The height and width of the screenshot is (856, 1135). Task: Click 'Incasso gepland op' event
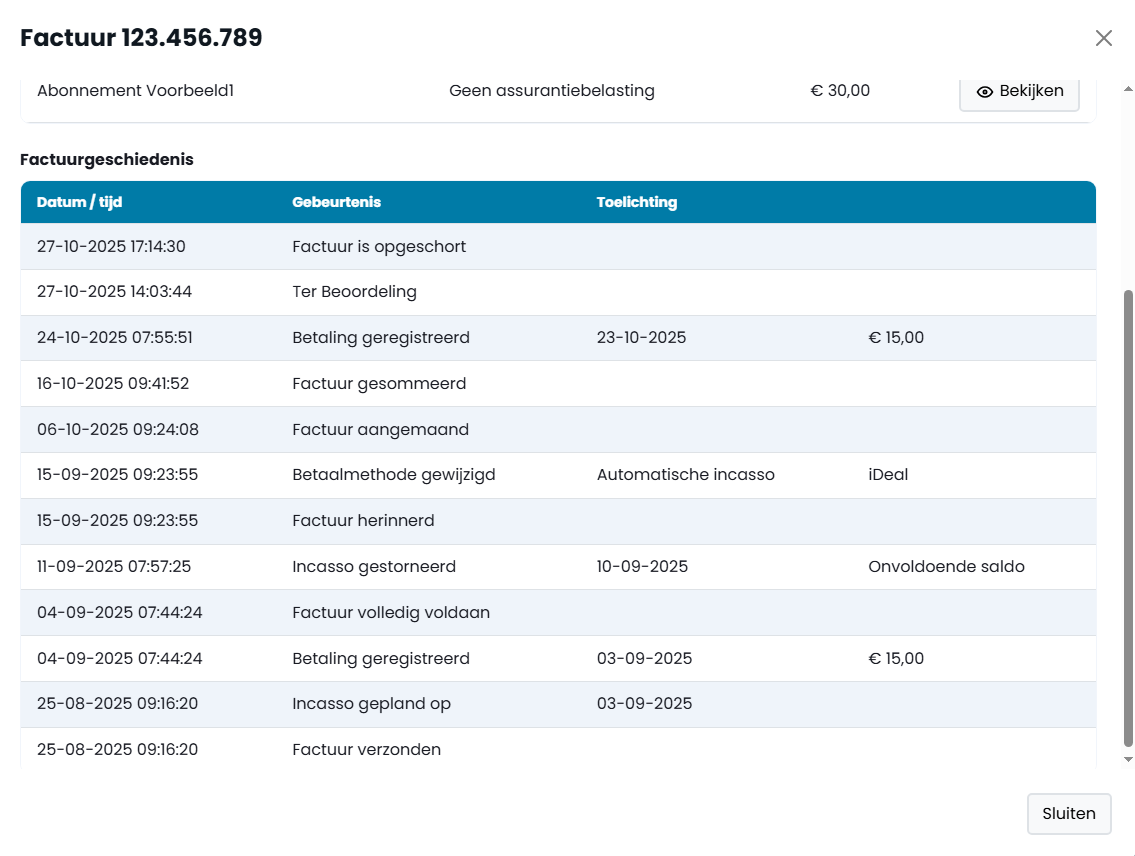(x=371, y=703)
